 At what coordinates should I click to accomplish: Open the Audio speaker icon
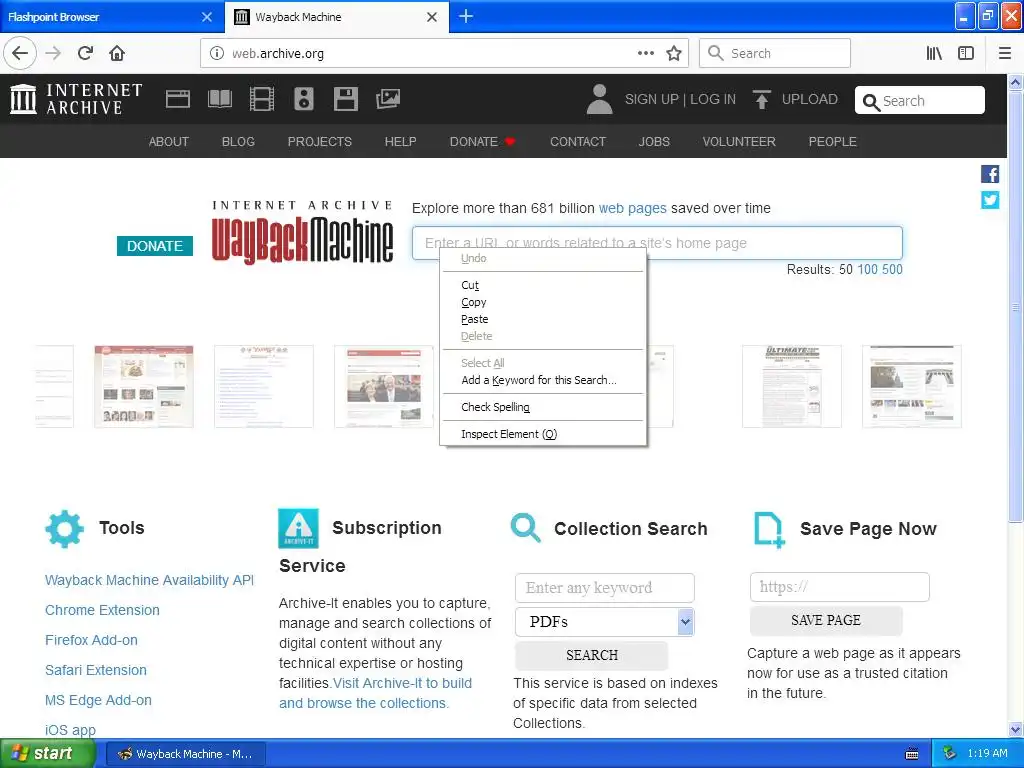click(304, 99)
